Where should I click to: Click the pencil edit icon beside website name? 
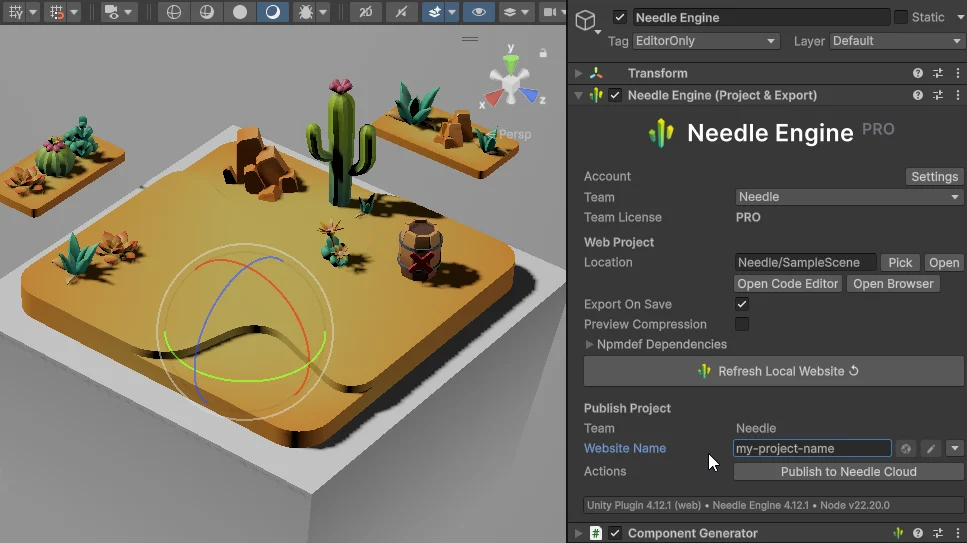(x=931, y=449)
